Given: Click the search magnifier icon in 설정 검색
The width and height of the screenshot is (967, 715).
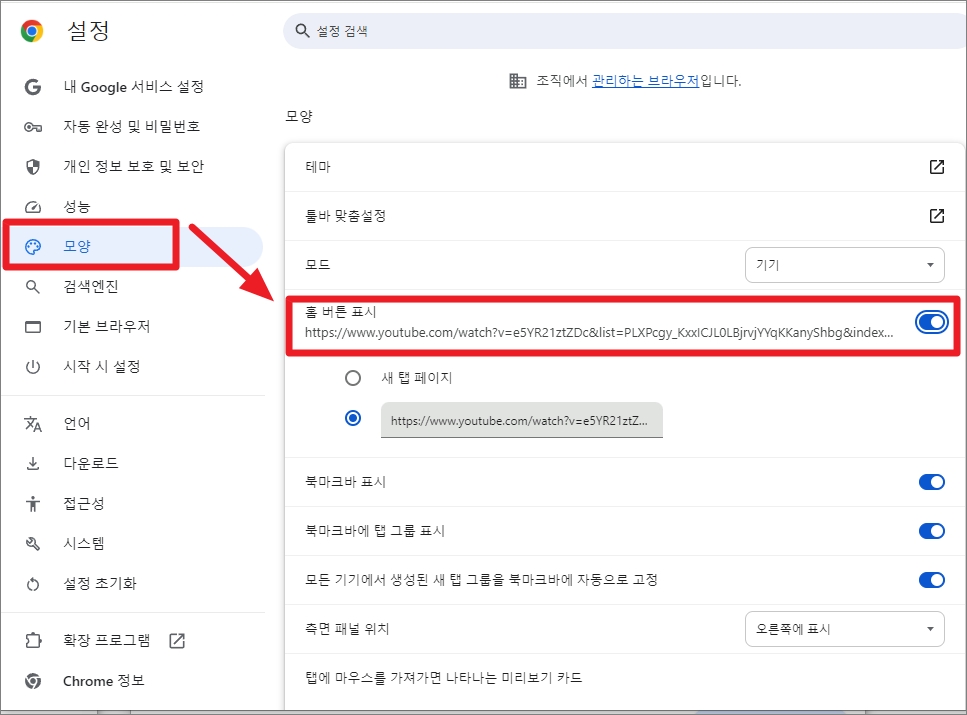Looking at the screenshot, I should coord(302,31).
